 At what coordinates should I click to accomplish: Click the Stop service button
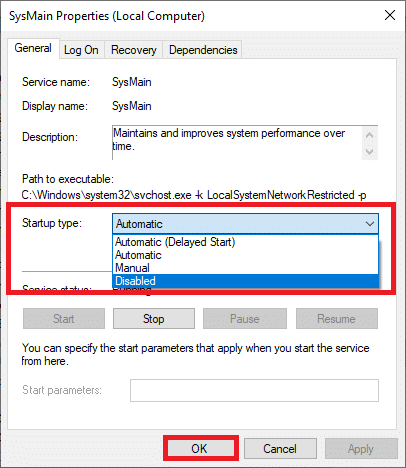pos(154,319)
